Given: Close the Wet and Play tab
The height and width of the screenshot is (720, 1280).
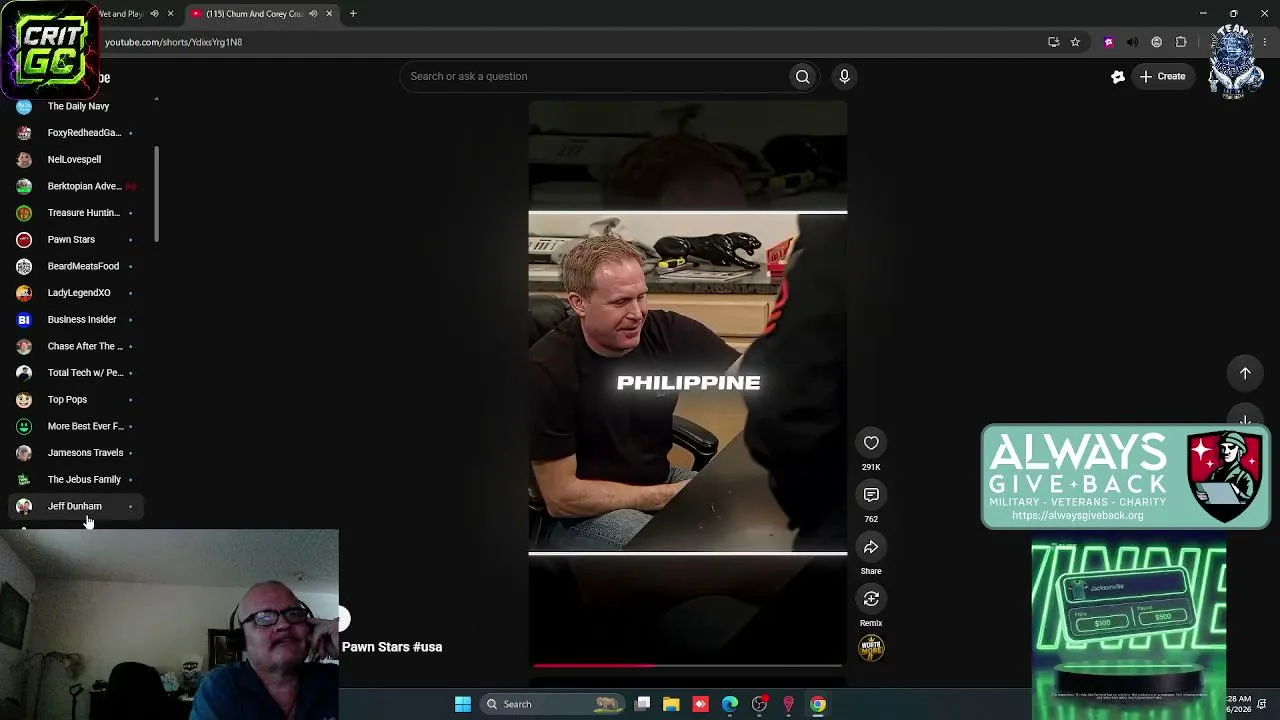Looking at the screenshot, I should tap(170, 14).
